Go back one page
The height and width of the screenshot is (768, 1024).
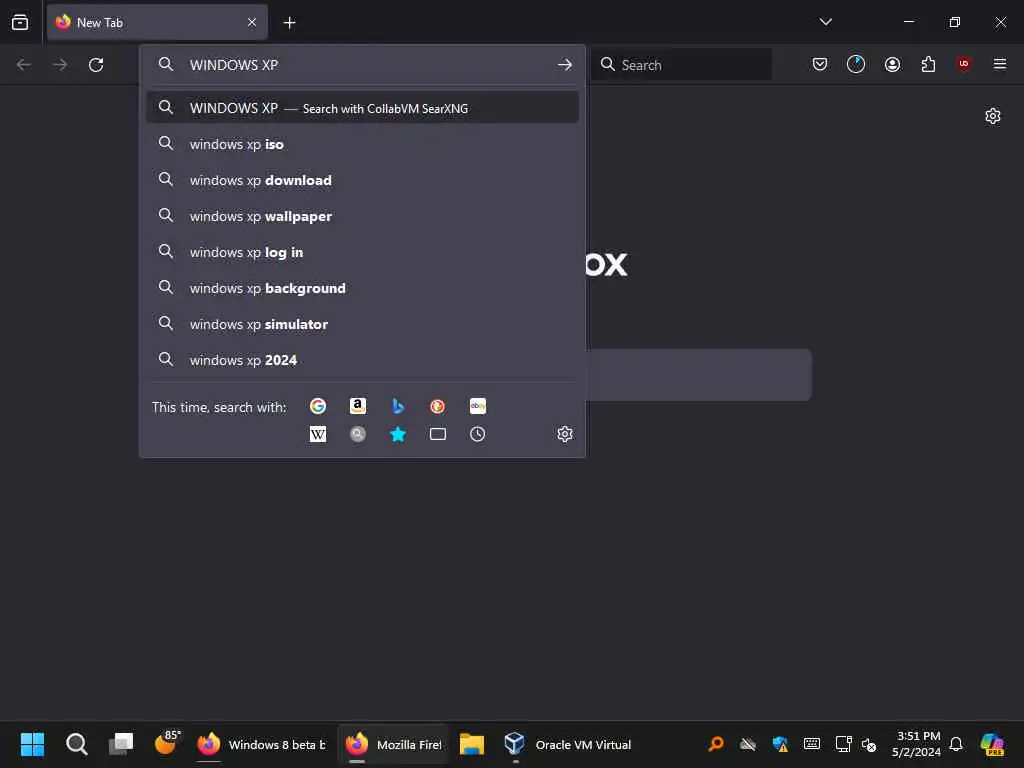pos(24,65)
